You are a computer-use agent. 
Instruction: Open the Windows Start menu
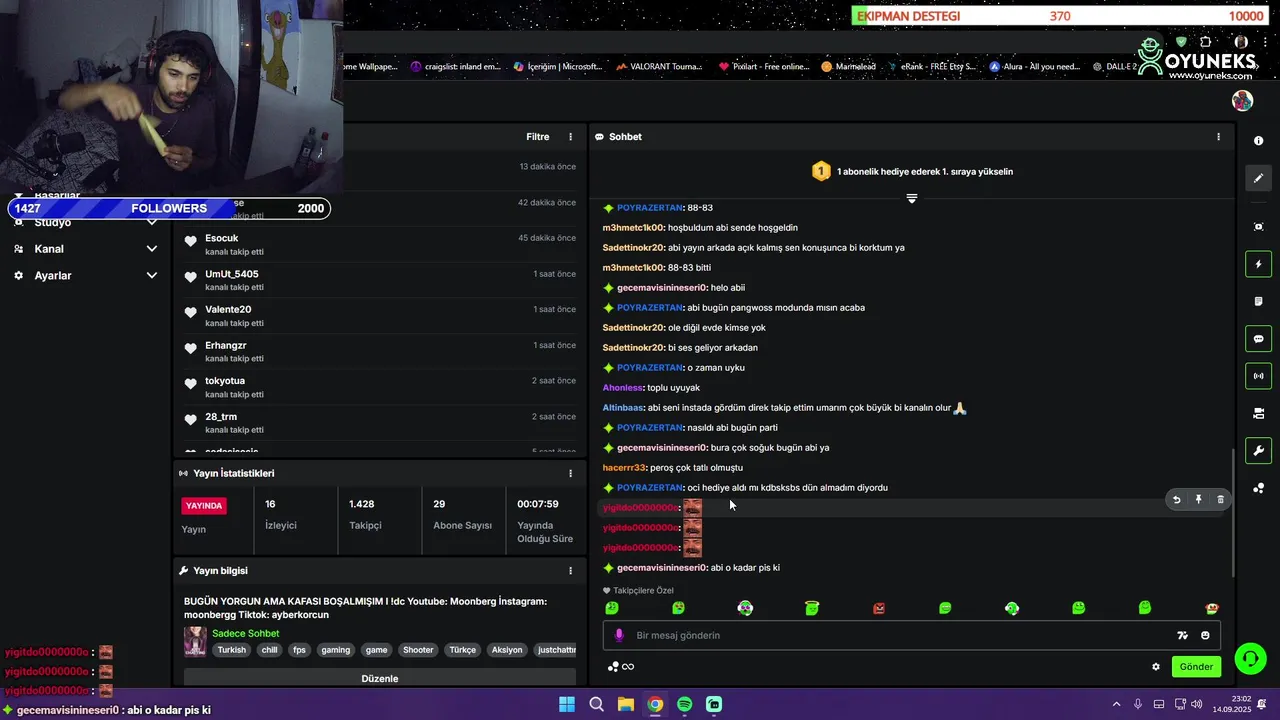(x=567, y=704)
